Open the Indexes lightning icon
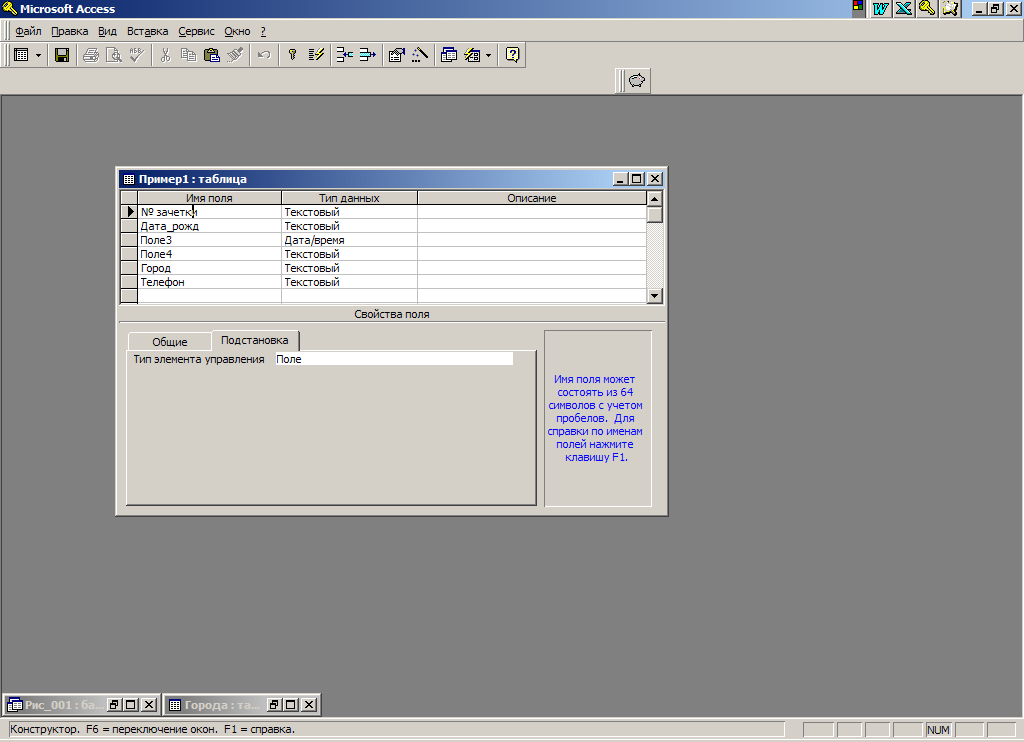This screenshot has width=1024, height=742. (316, 55)
